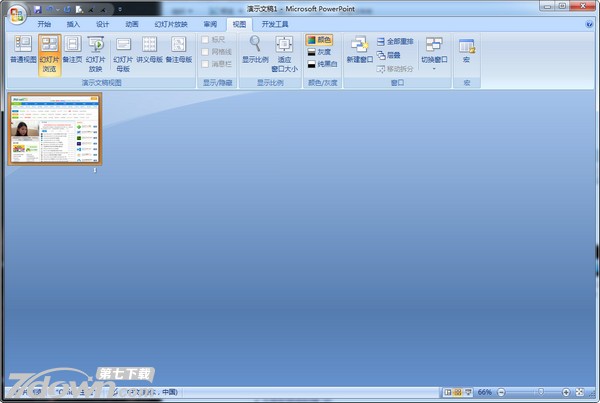
Task: Start 幻灯片放映 slide show from ribbon
Action: [95, 54]
